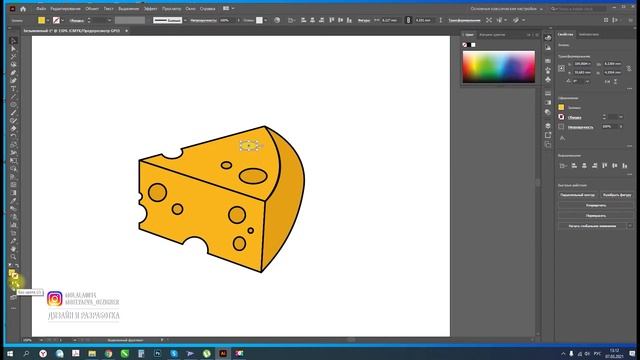Close the open document tab
640x360 pixels.
(127, 31)
